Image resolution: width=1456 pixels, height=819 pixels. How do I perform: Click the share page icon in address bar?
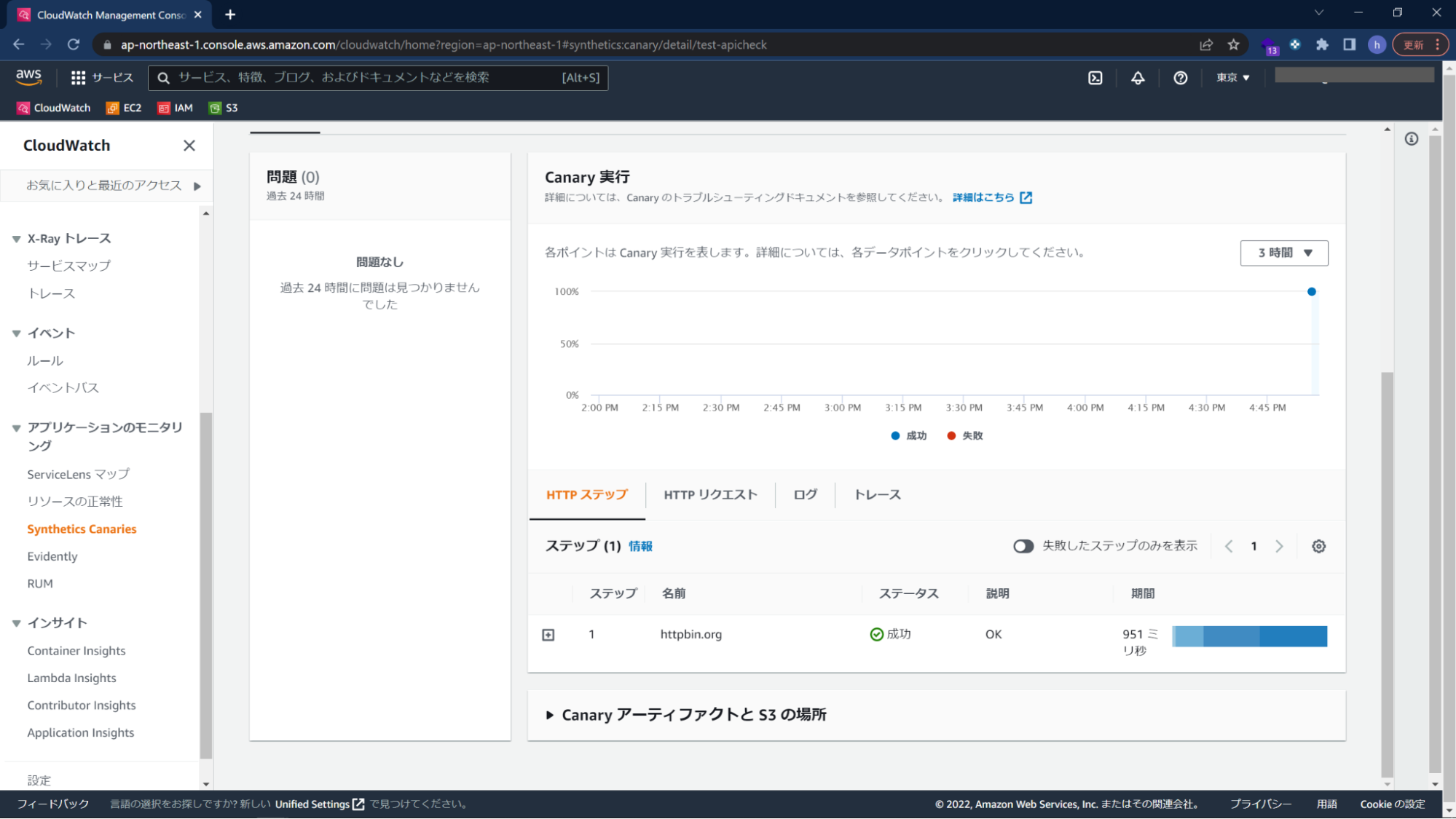click(1206, 44)
